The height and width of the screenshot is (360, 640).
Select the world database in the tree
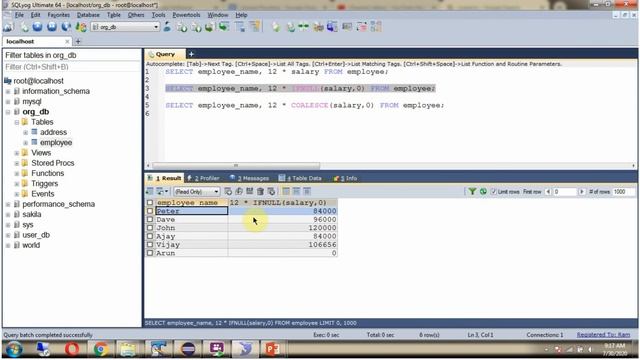[31, 245]
